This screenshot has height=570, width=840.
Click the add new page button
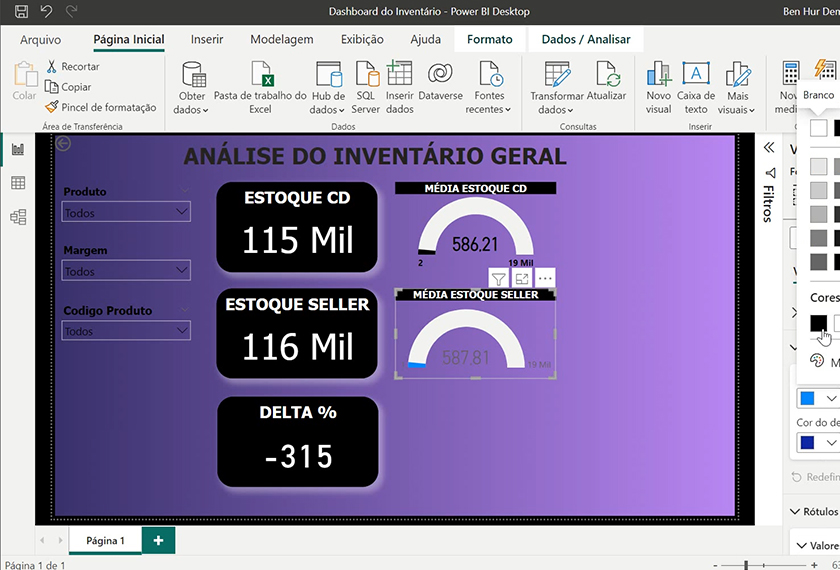(x=158, y=540)
